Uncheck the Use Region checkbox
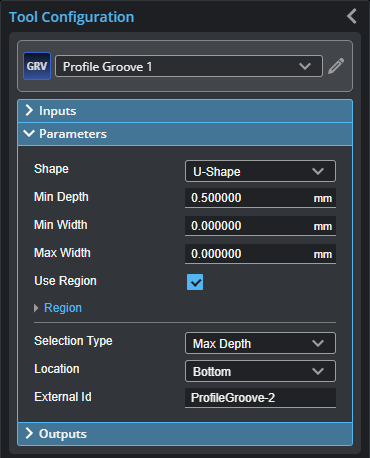The height and width of the screenshot is (458, 370). (x=195, y=282)
